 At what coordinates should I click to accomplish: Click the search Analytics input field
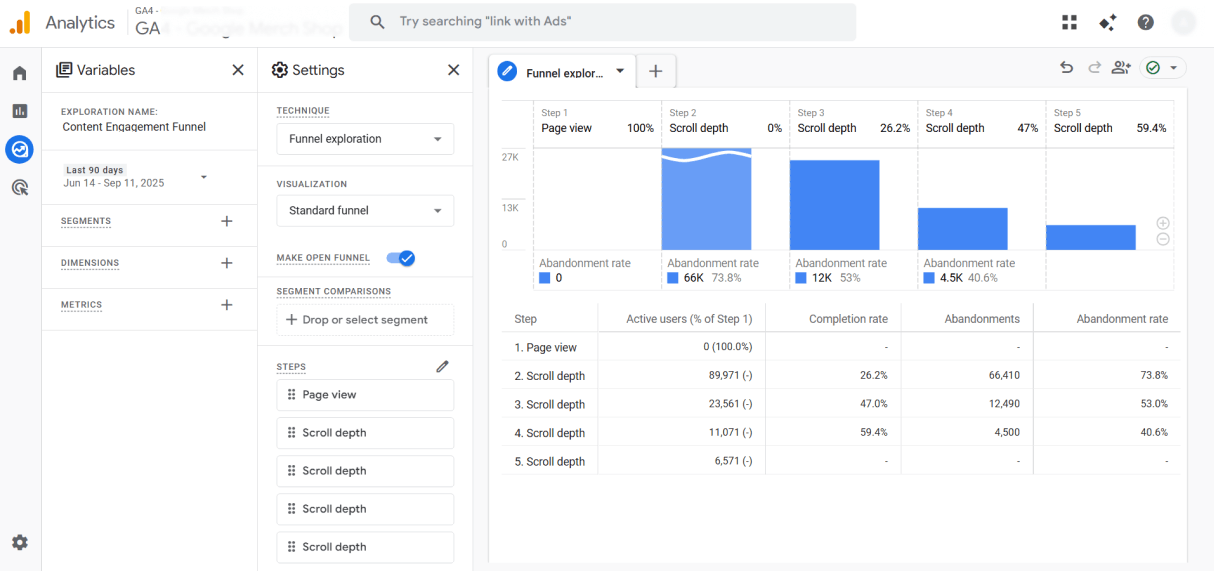pos(602,22)
